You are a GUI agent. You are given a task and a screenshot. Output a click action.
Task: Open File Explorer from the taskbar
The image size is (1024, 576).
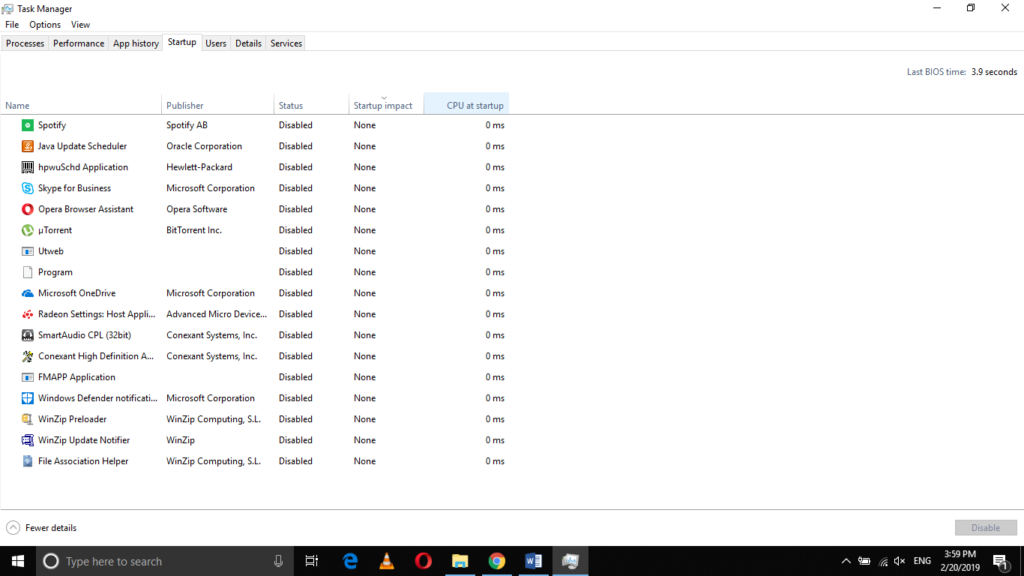click(x=460, y=561)
